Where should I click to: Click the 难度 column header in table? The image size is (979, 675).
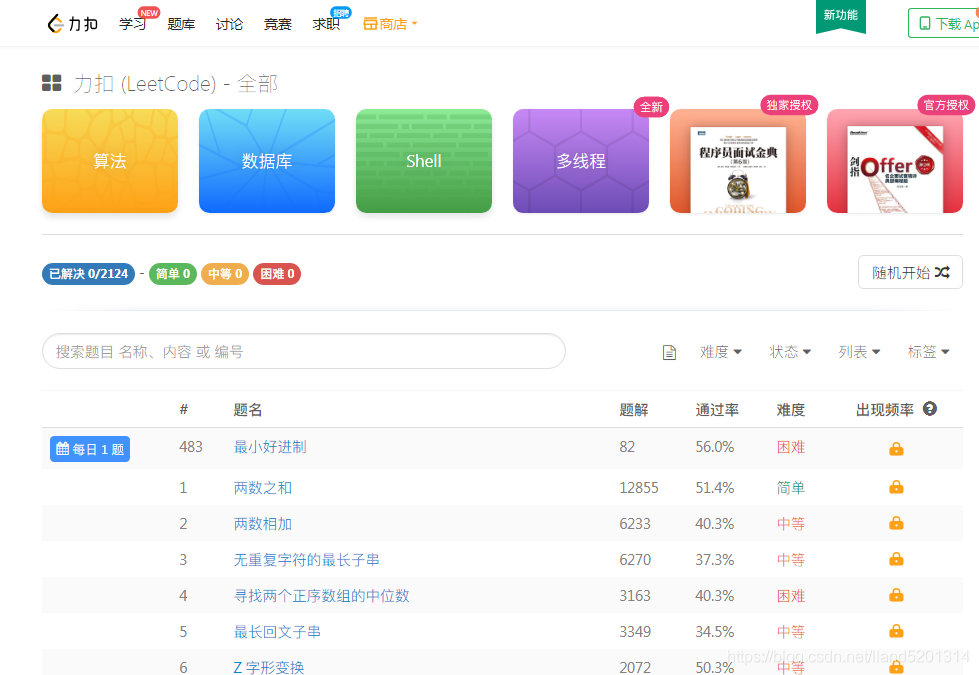(x=790, y=410)
